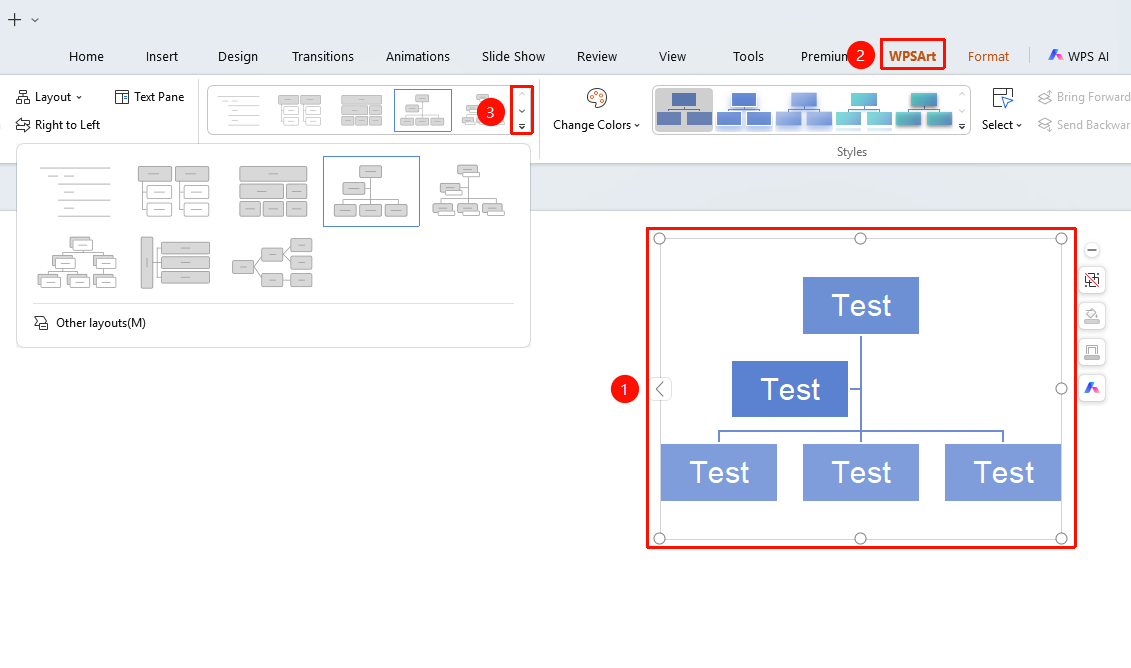
Task: Open the Format tab
Action: pos(988,56)
